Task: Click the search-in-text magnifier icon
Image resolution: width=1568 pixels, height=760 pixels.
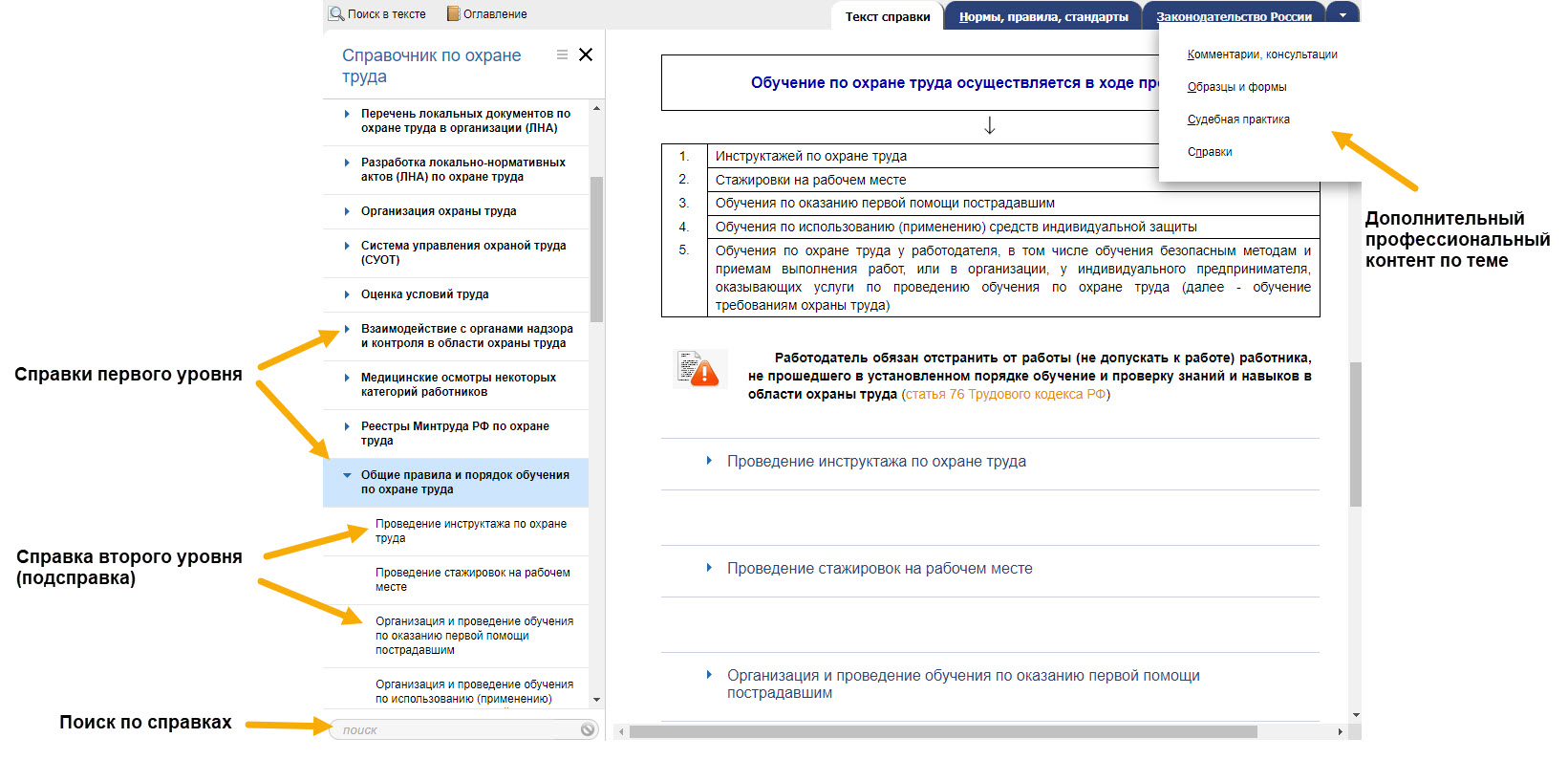Action: (336, 14)
